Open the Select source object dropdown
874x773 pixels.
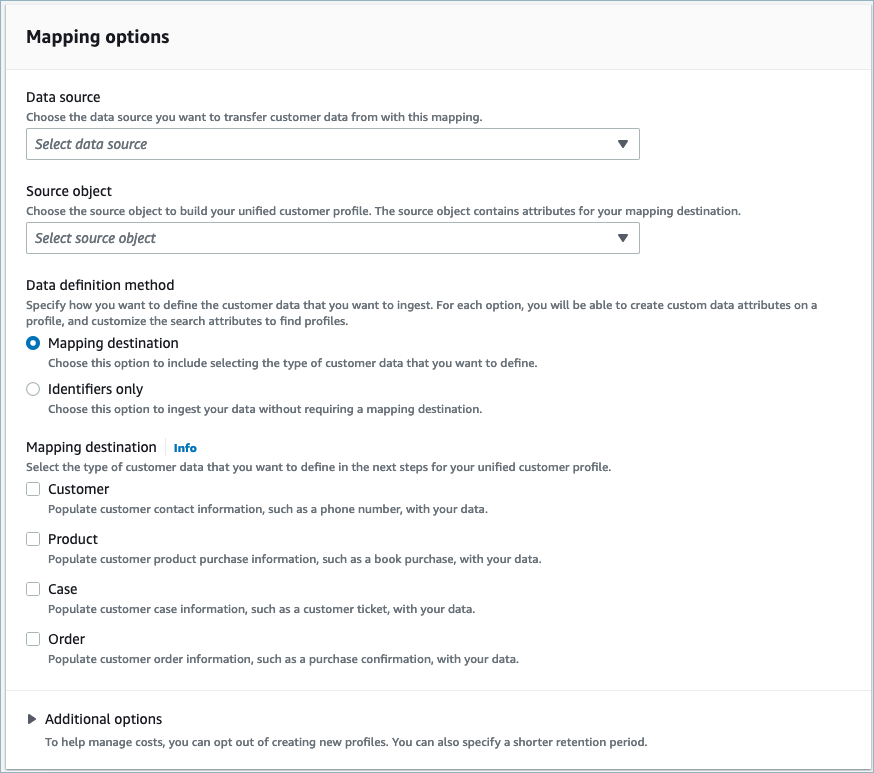(330, 238)
